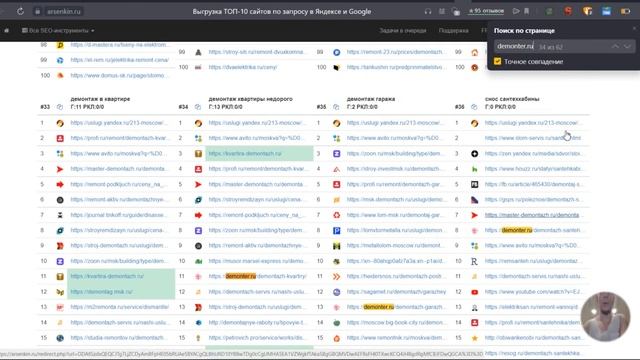Copy list icon for #34 демонтаж квартиры недорого
This screenshot has width=640, height=360.
pos(198,107)
